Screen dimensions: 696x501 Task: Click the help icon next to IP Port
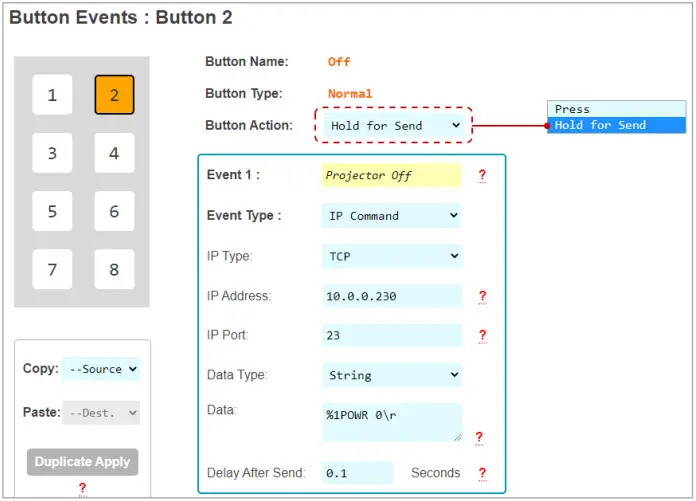(x=481, y=336)
